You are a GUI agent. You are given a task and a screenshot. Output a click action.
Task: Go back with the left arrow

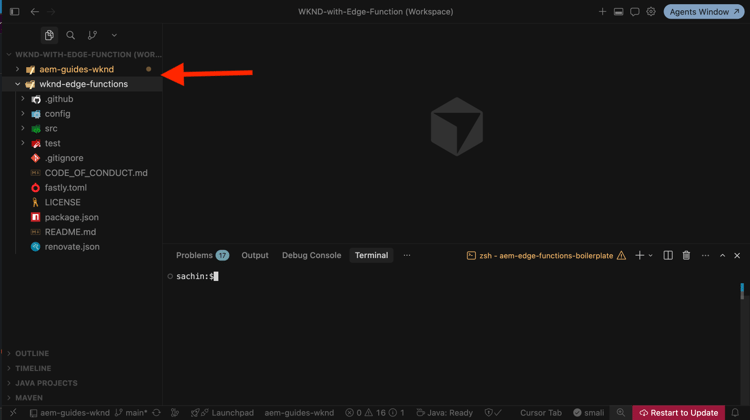(34, 11)
